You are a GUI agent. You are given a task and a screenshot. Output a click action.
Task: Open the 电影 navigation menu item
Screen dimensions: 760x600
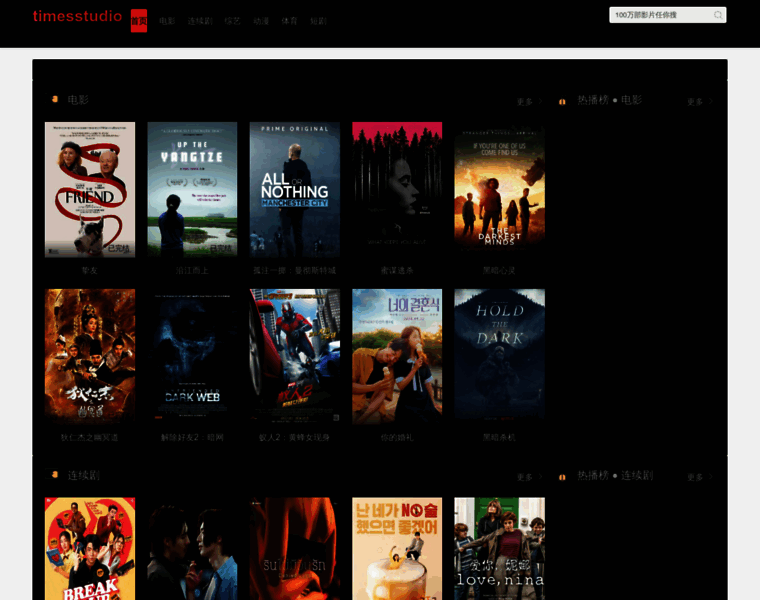(167, 21)
